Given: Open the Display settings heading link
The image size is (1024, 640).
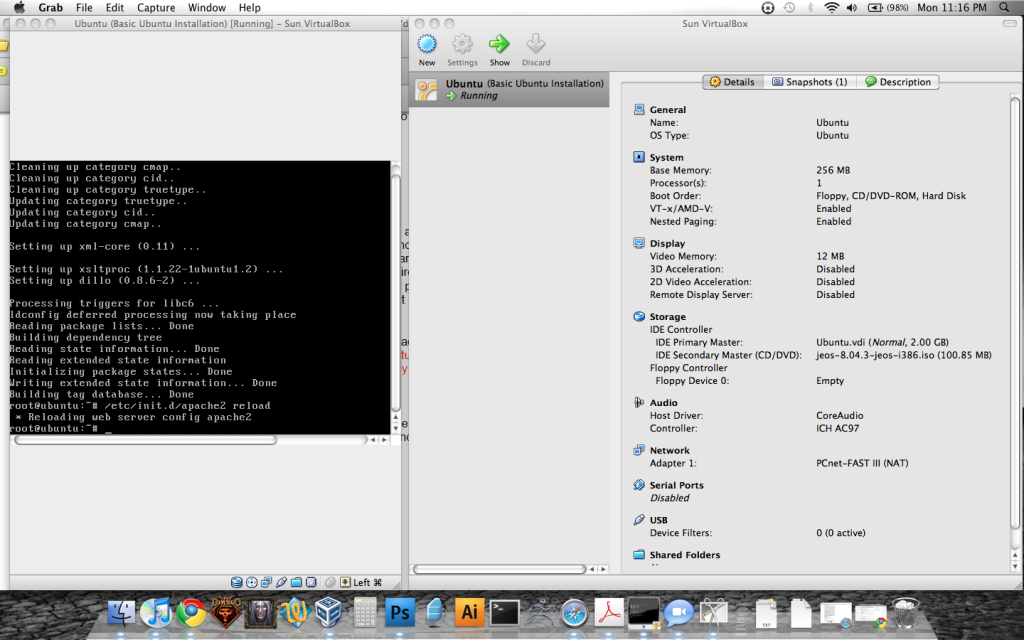Looking at the screenshot, I should (667, 244).
